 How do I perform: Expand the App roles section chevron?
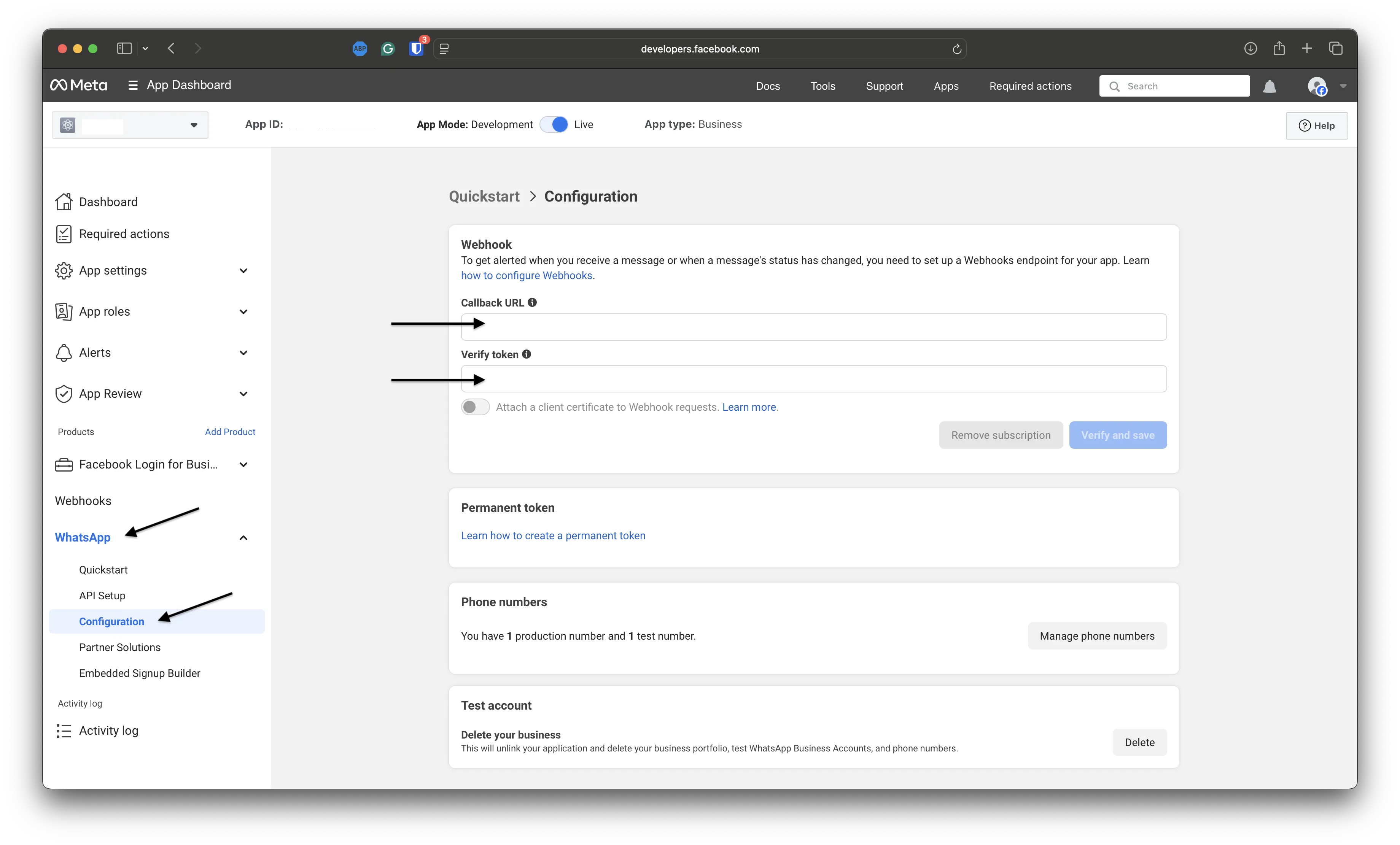point(244,312)
